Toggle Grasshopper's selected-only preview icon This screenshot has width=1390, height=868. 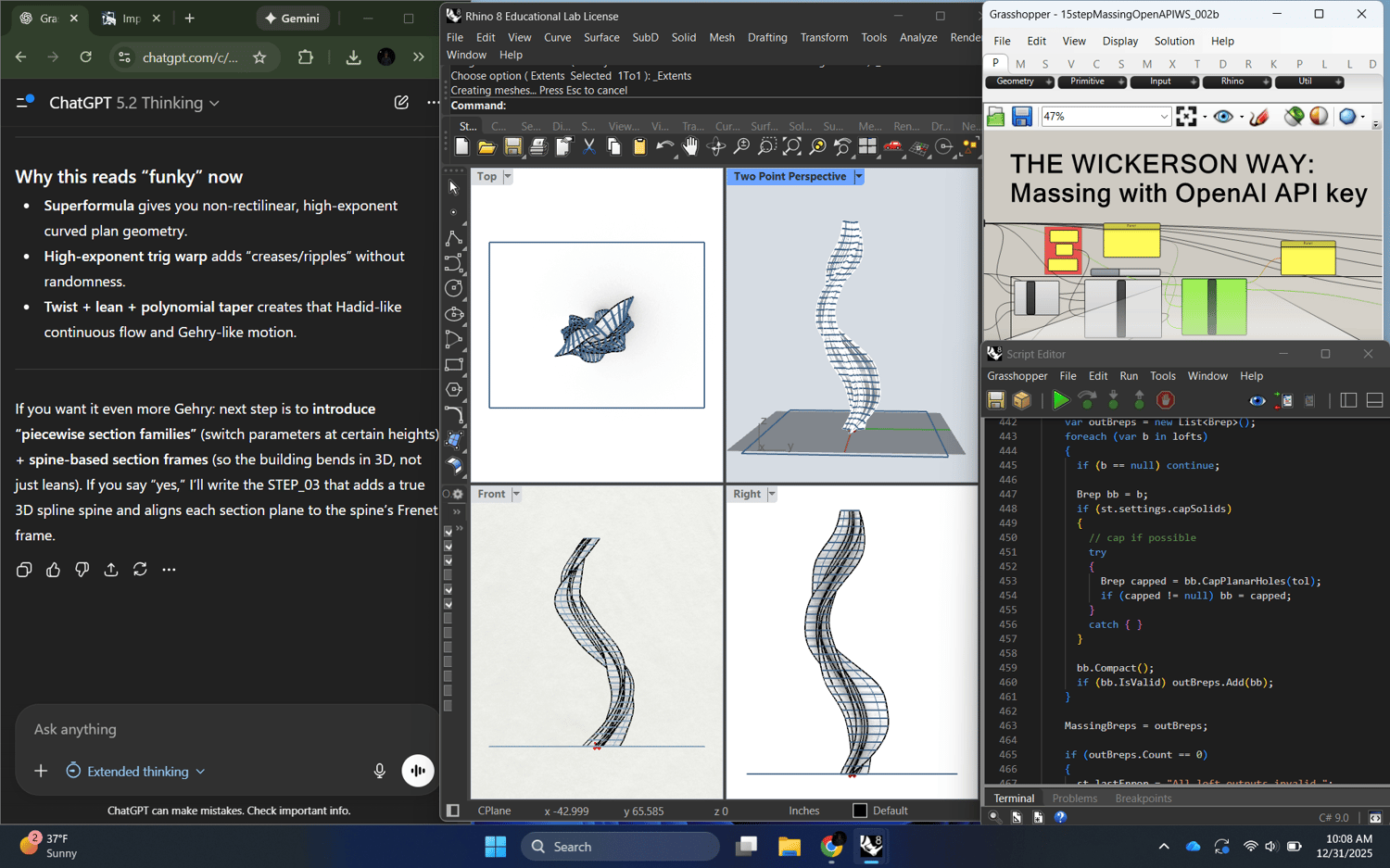[x=1294, y=117]
